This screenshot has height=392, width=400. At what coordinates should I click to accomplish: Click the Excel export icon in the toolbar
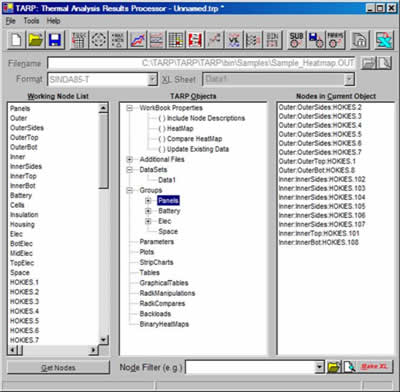(384, 40)
